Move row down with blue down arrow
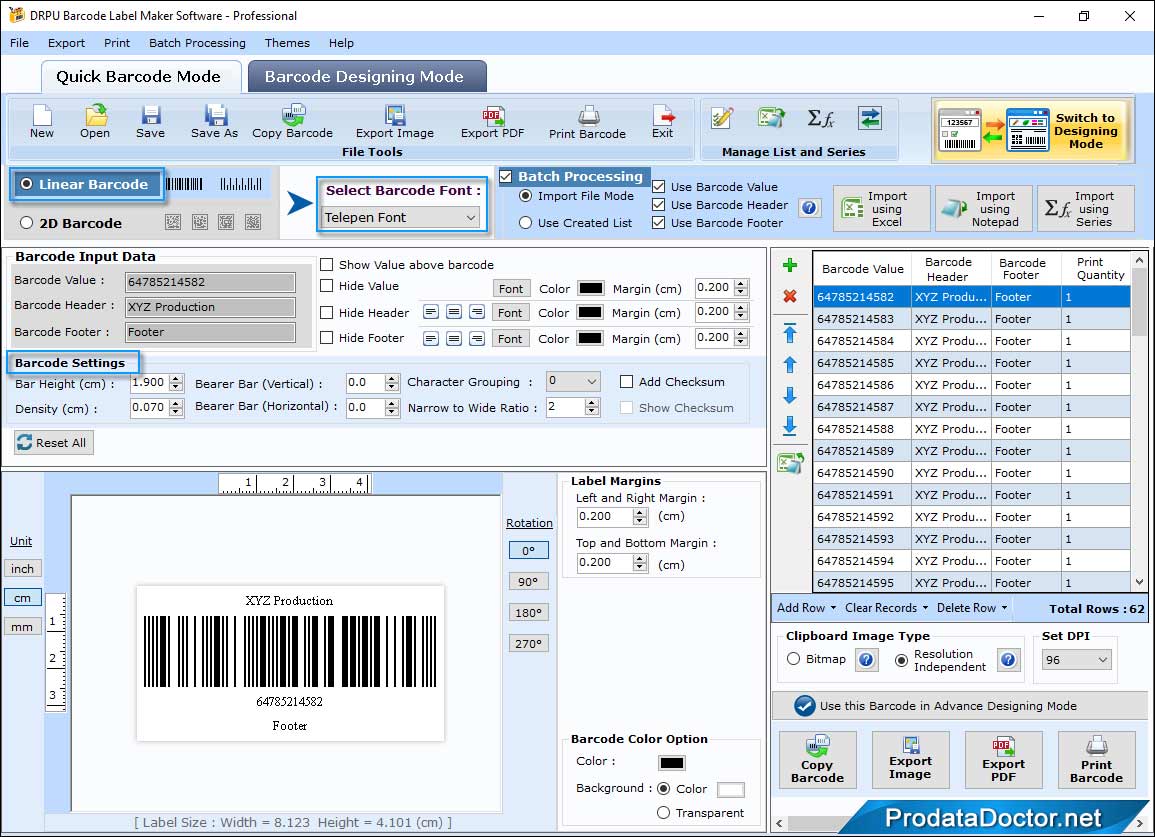The height and width of the screenshot is (837, 1155). click(790, 396)
